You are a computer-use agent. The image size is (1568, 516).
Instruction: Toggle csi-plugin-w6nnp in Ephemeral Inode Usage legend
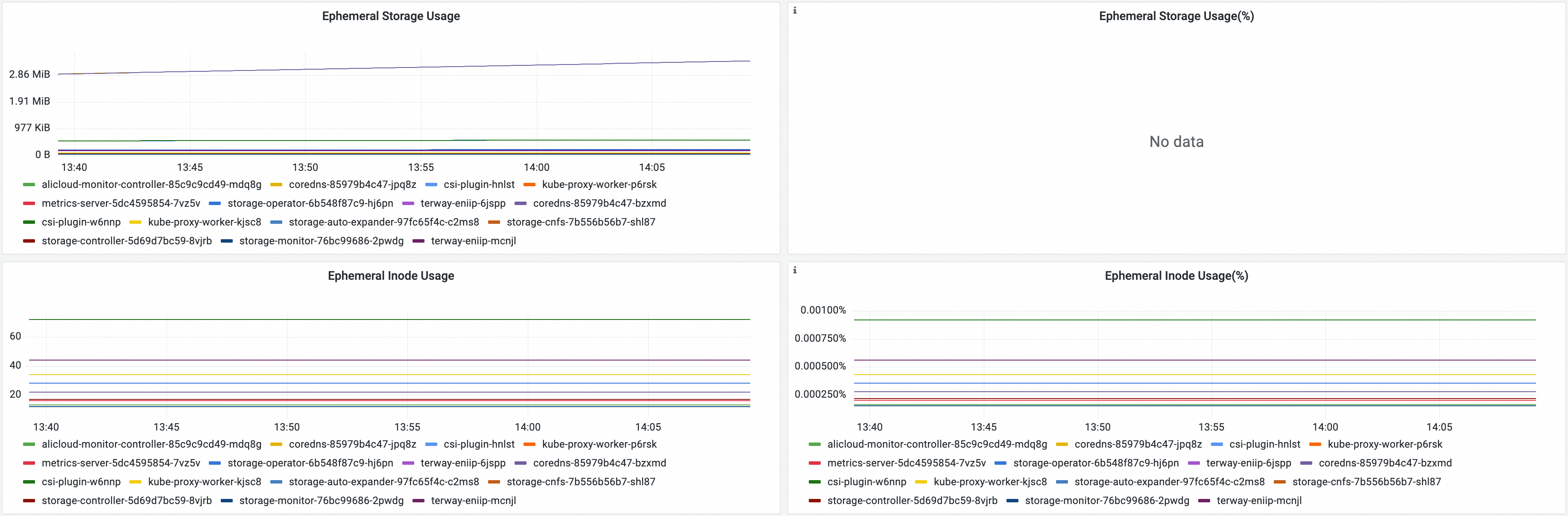81,483
